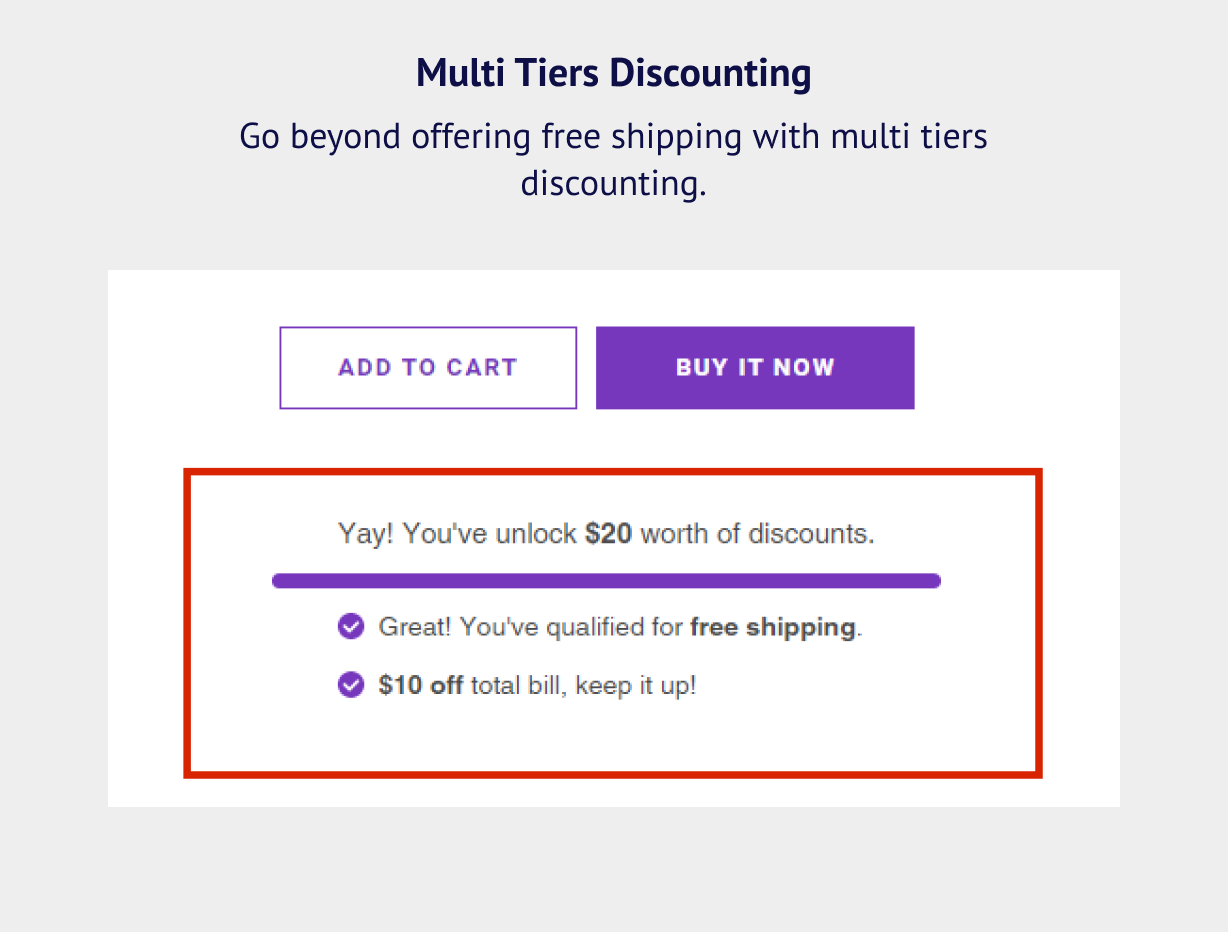
Task: Click the Multi Tiers Discounting heading
Action: click(613, 74)
